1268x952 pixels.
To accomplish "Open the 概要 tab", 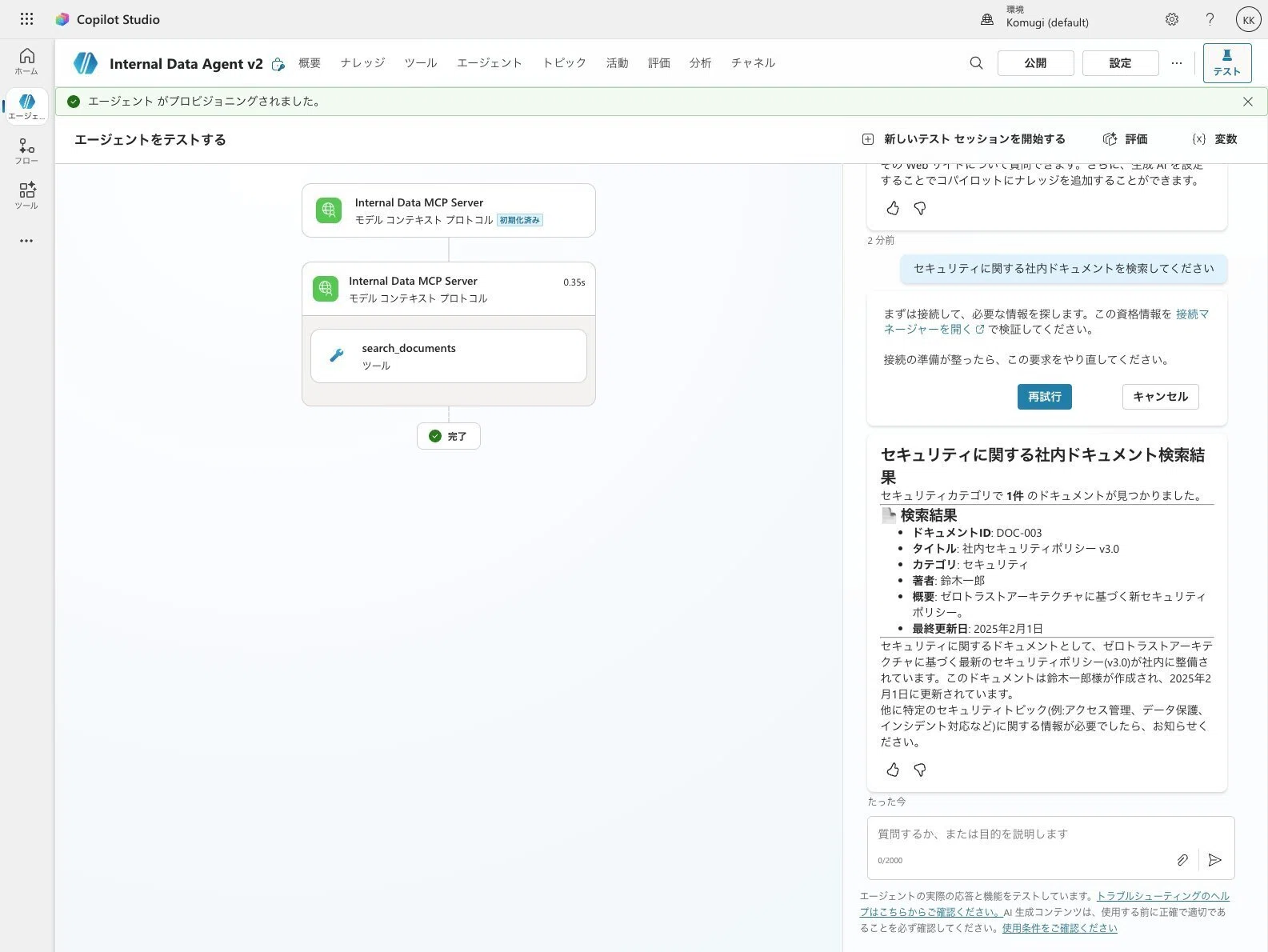I will tap(310, 63).
